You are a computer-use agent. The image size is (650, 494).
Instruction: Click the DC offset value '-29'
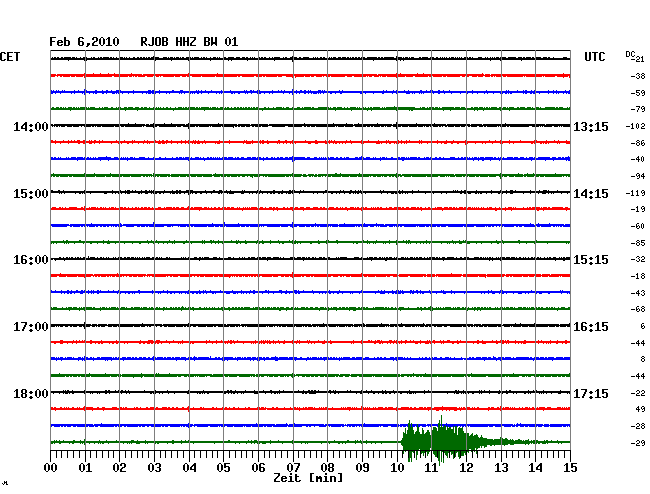click(x=638, y=443)
